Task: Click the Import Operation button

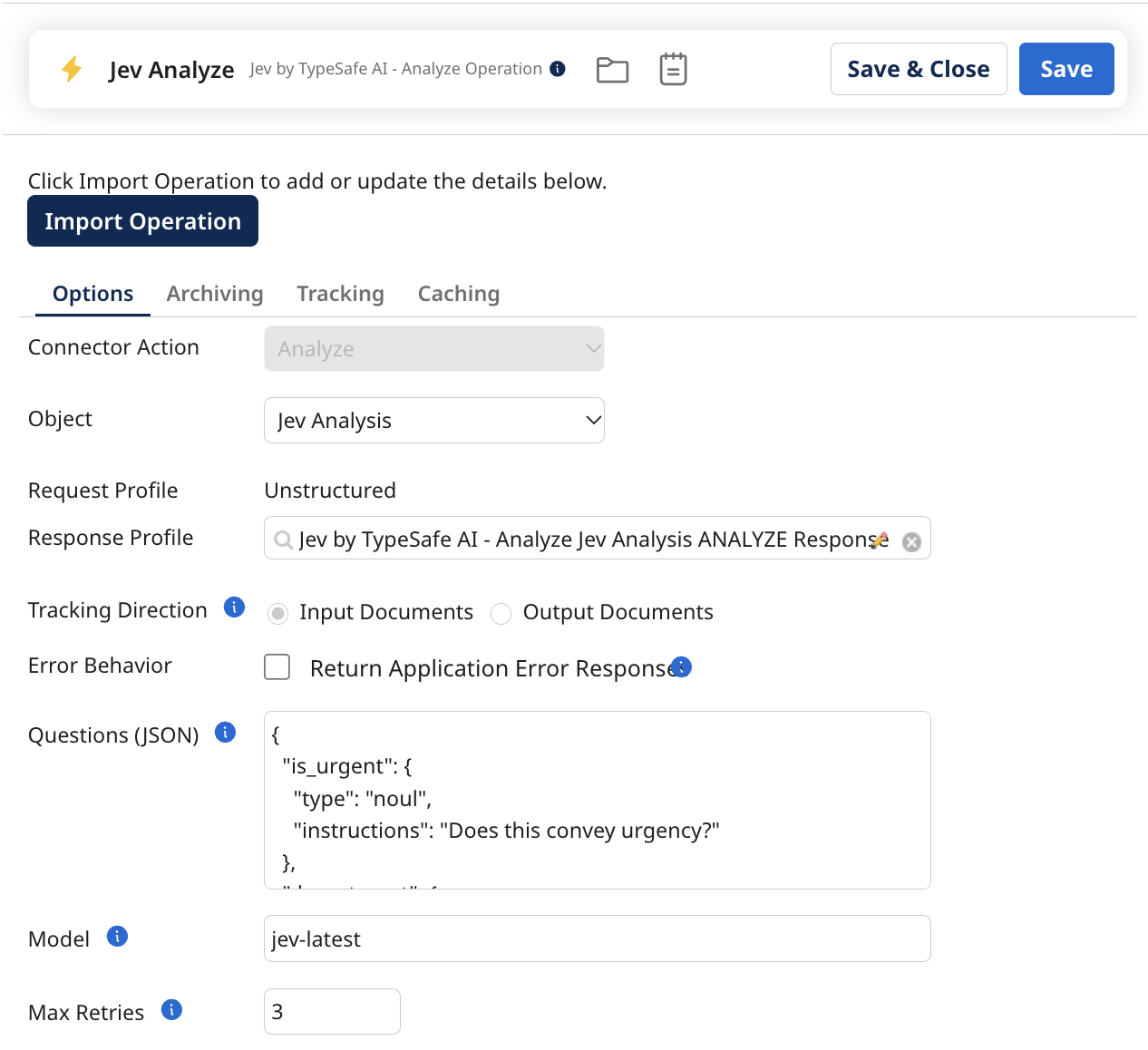Action: [142, 221]
